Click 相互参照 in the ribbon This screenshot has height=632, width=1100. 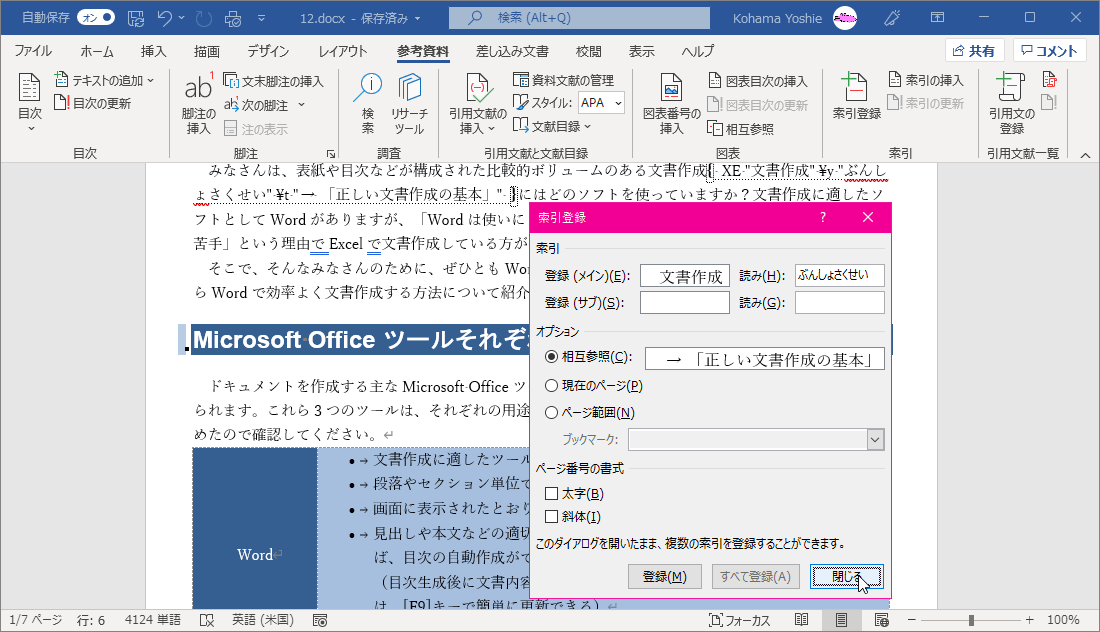[x=741, y=128]
